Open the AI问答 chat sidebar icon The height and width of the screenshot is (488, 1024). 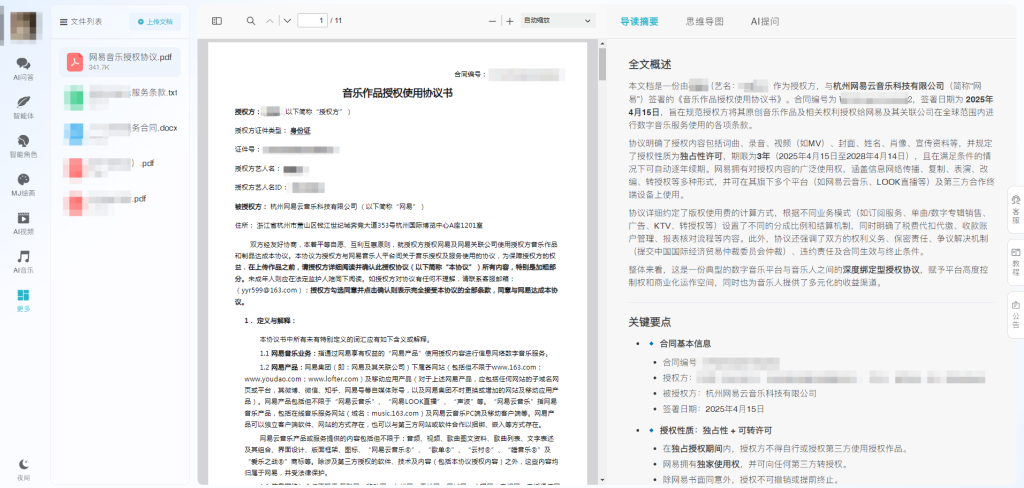pos(23,65)
